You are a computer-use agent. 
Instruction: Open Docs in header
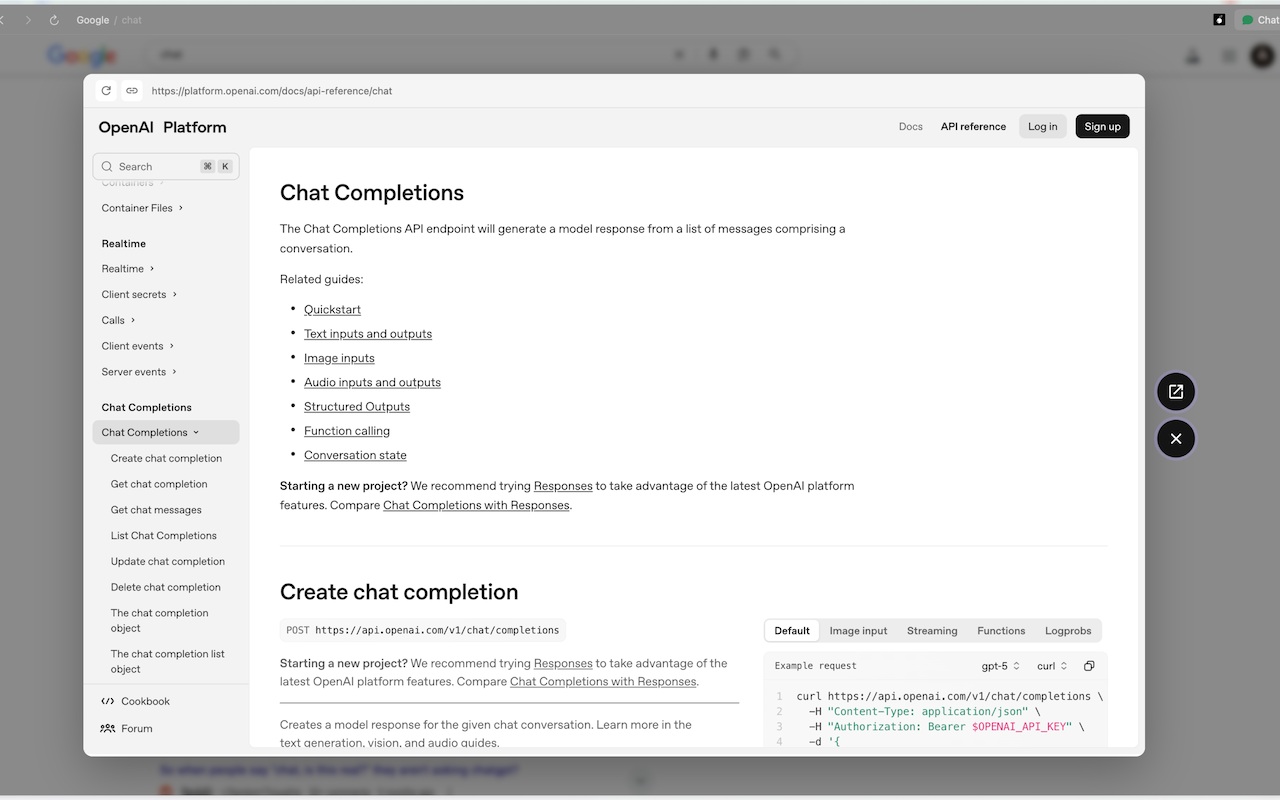tap(910, 127)
